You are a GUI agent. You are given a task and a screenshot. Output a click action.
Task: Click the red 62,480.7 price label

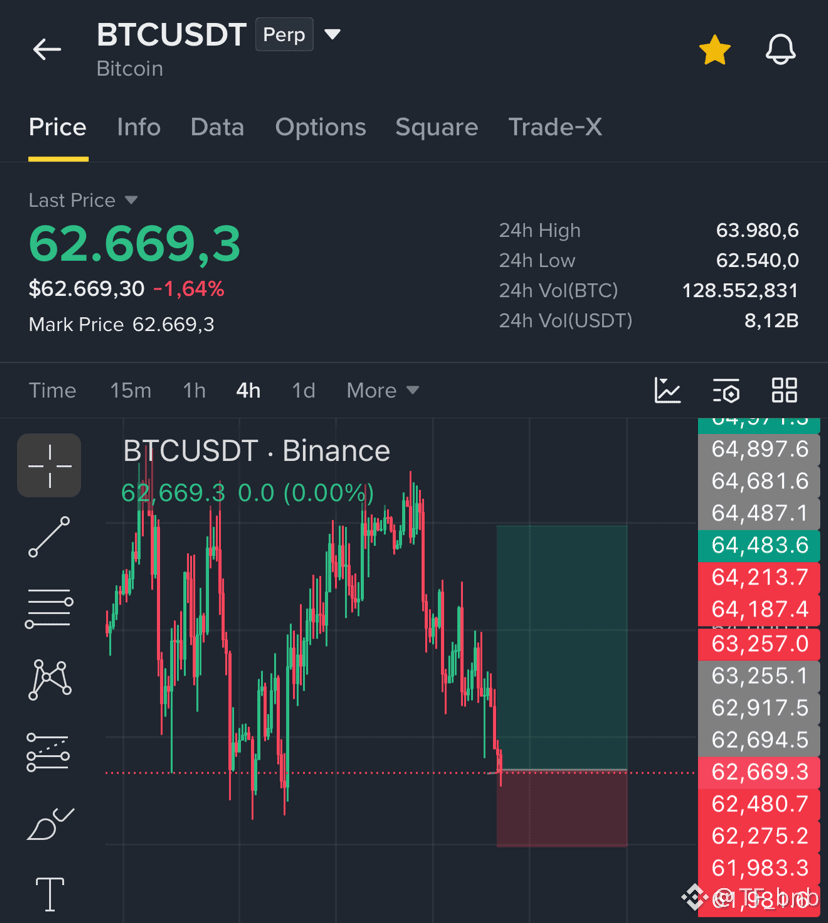[759, 804]
